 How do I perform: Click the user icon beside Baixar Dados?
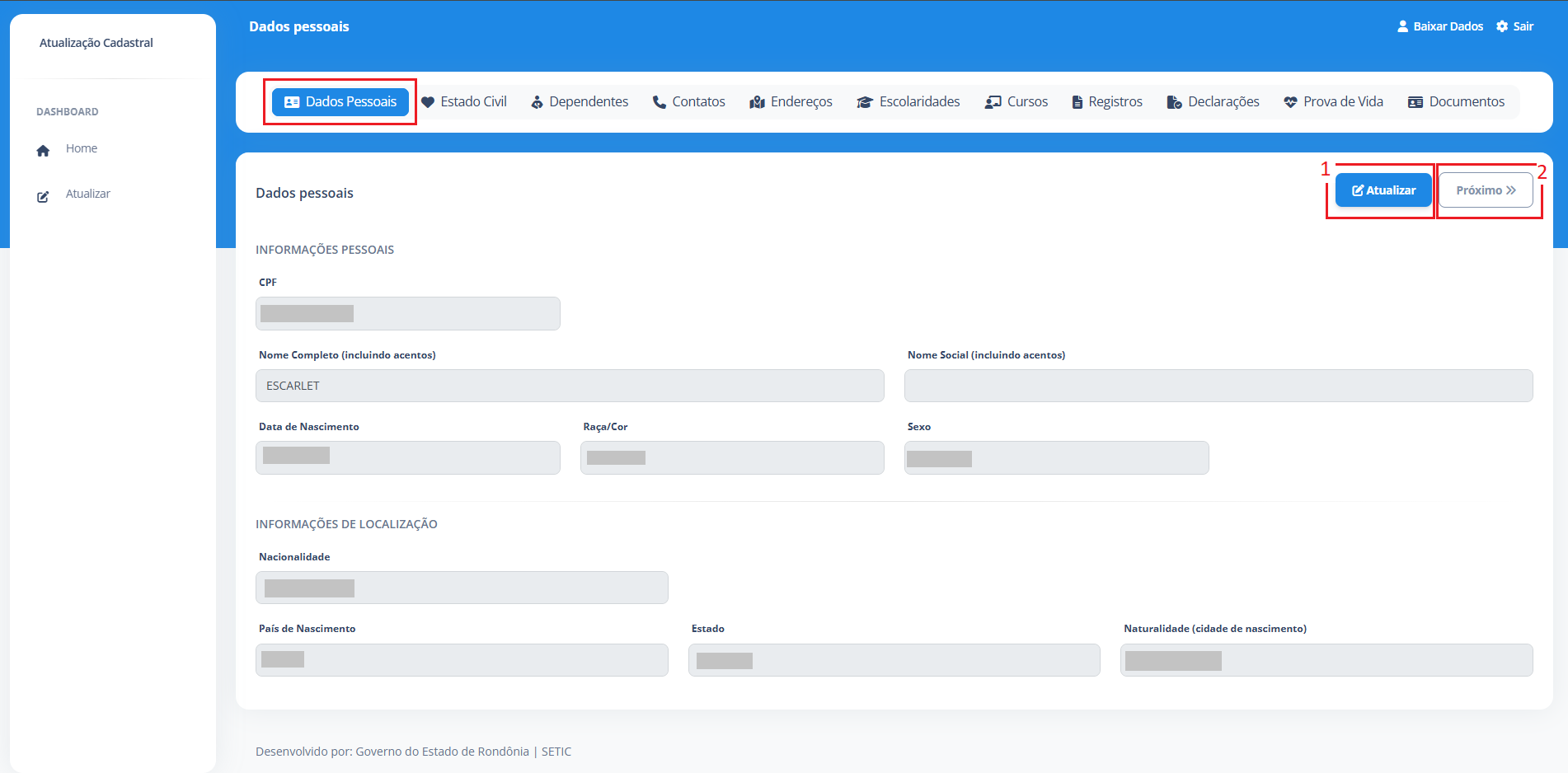[1403, 26]
